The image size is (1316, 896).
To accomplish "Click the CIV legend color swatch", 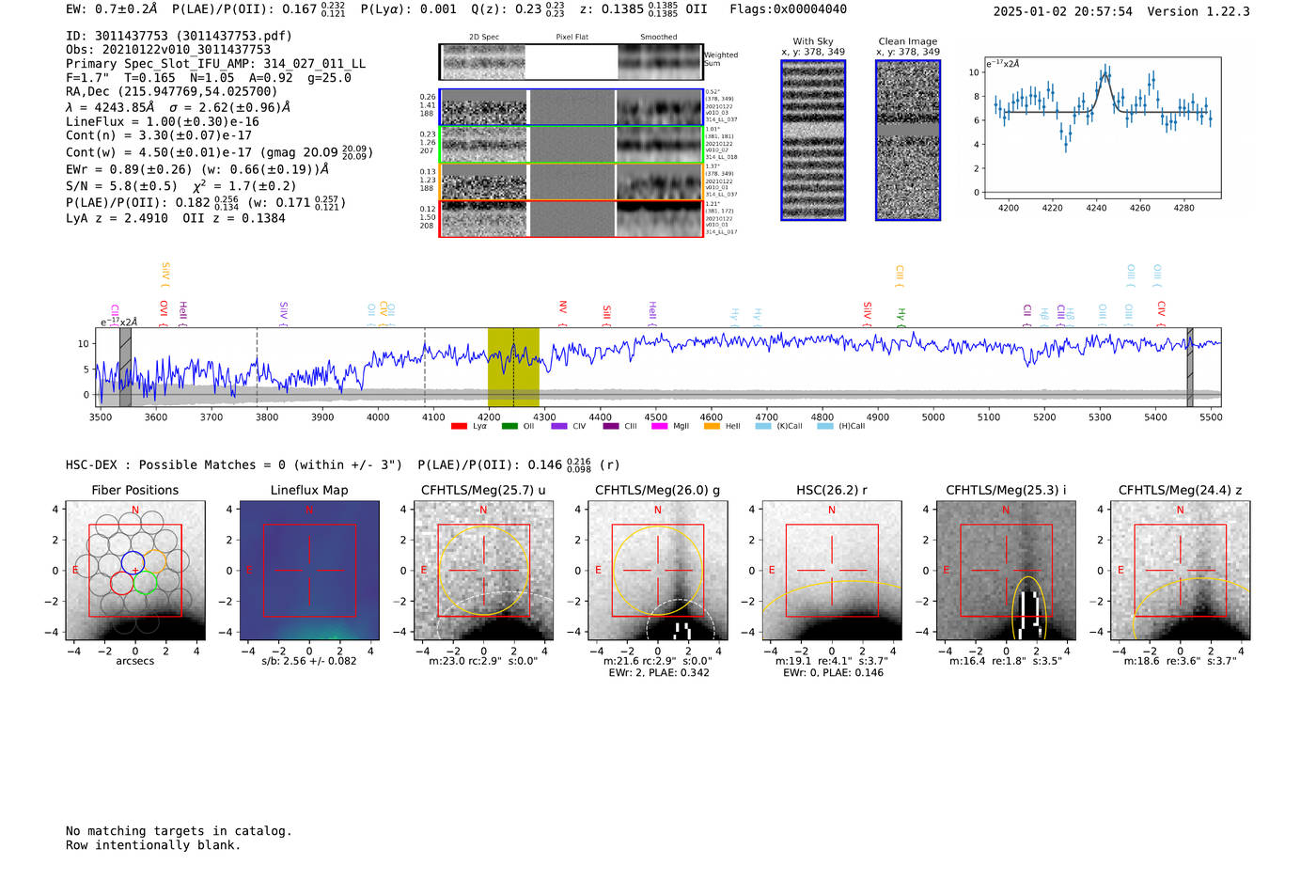I will (559, 427).
